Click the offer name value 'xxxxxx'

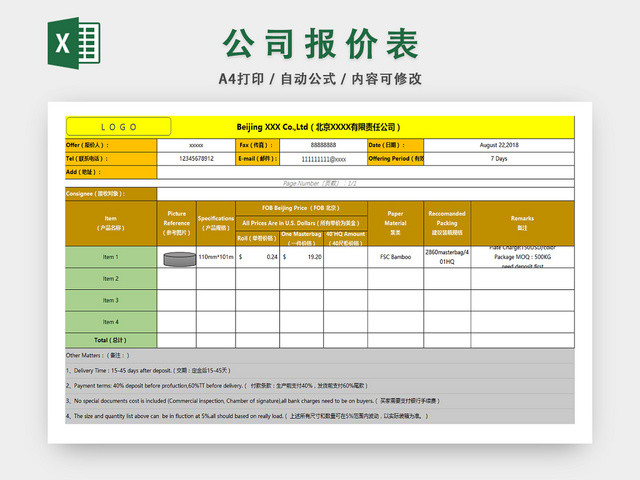click(x=196, y=145)
